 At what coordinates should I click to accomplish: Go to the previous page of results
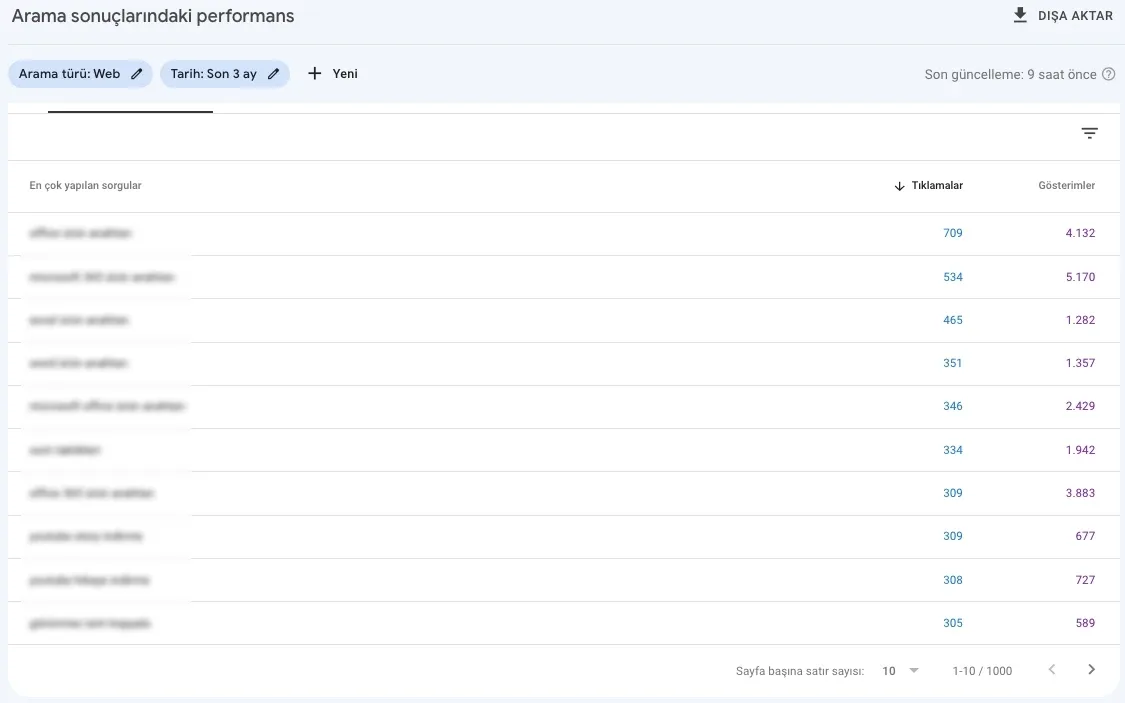pyautogui.click(x=1052, y=669)
